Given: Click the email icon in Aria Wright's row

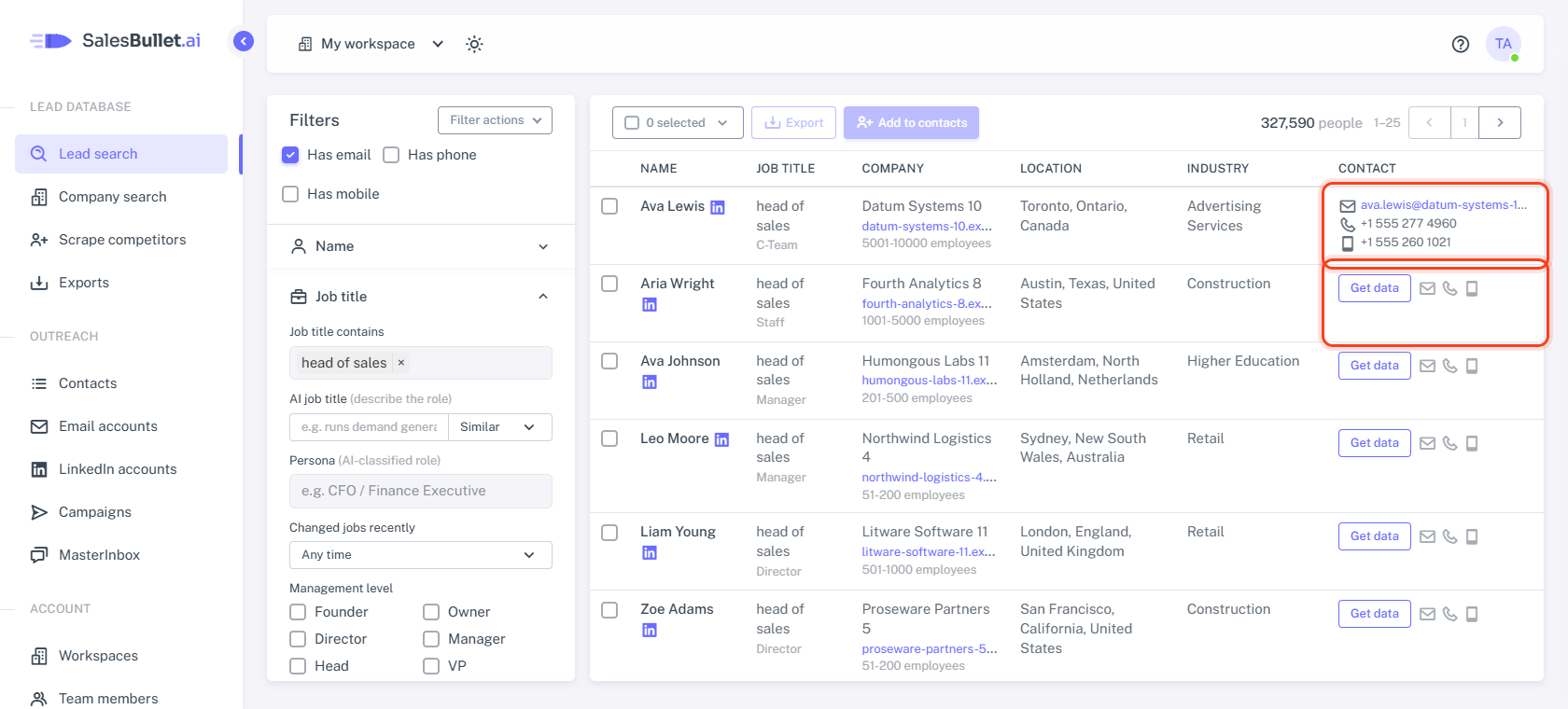Looking at the screenshot, I should (1427, 288).
